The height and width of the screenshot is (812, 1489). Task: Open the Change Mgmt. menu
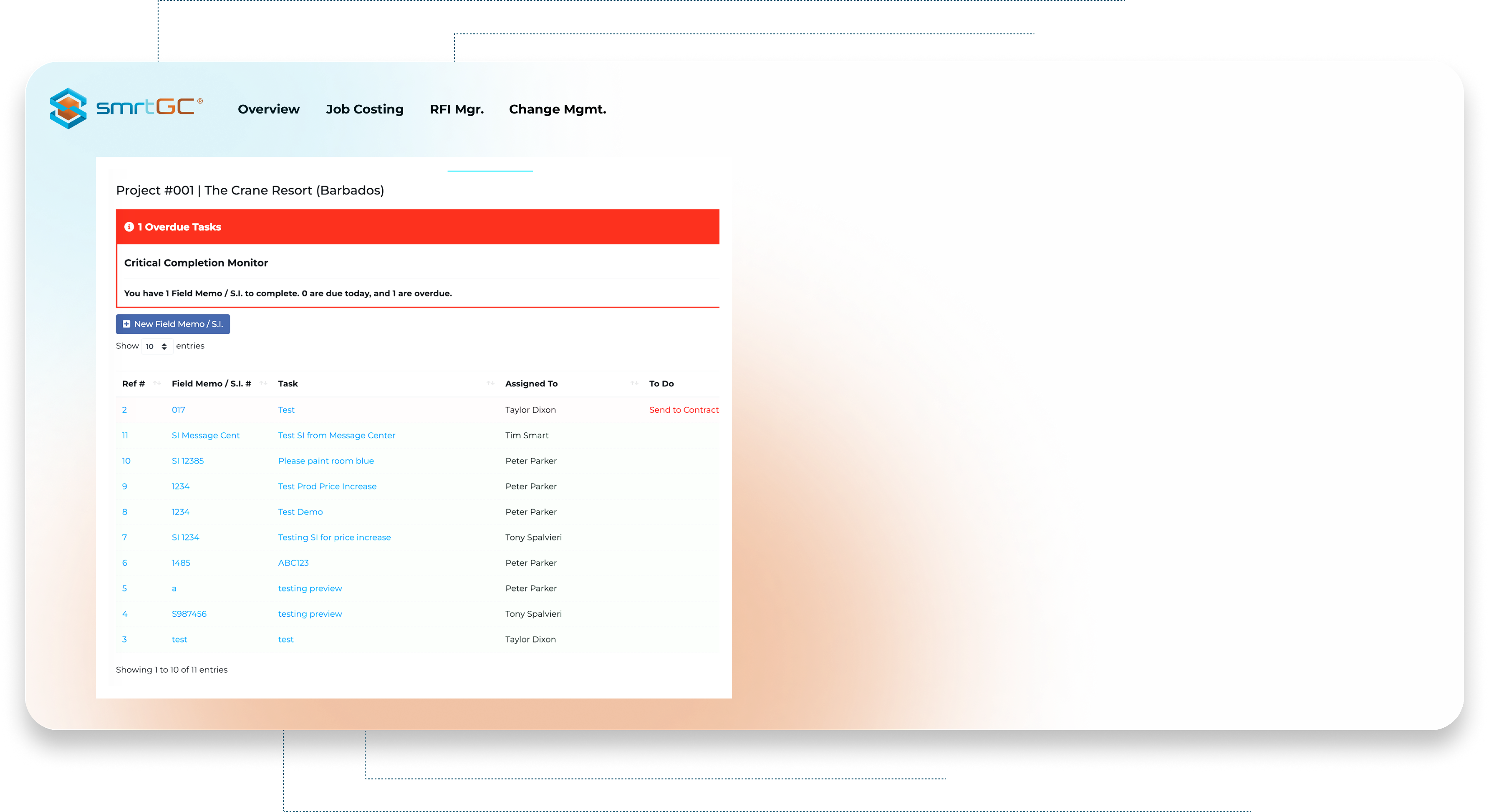tap(557, 109)
